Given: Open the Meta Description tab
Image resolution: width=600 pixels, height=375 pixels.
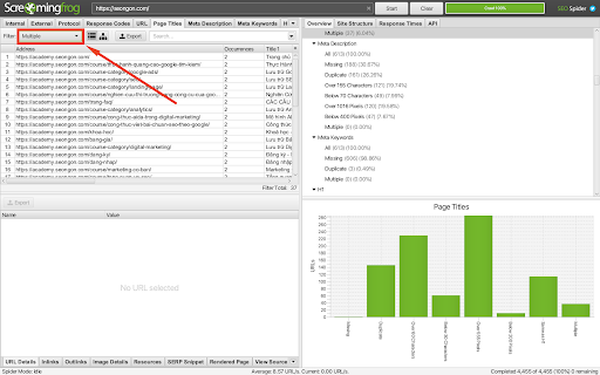Looking at the screenshot, I should coord(210,23).
